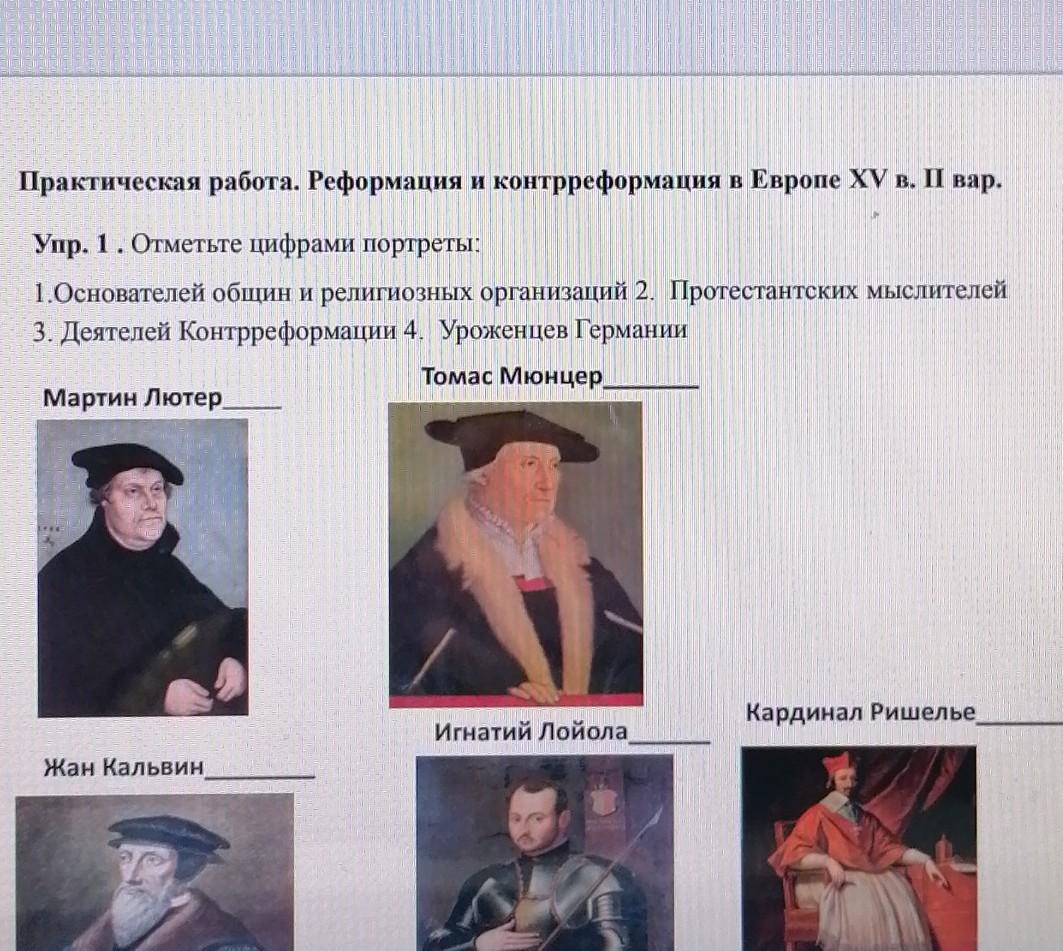The width and height of the screenshot is (1063, 951).
Task: Click the caption Мартин Лютер
Action: [132, 397]
